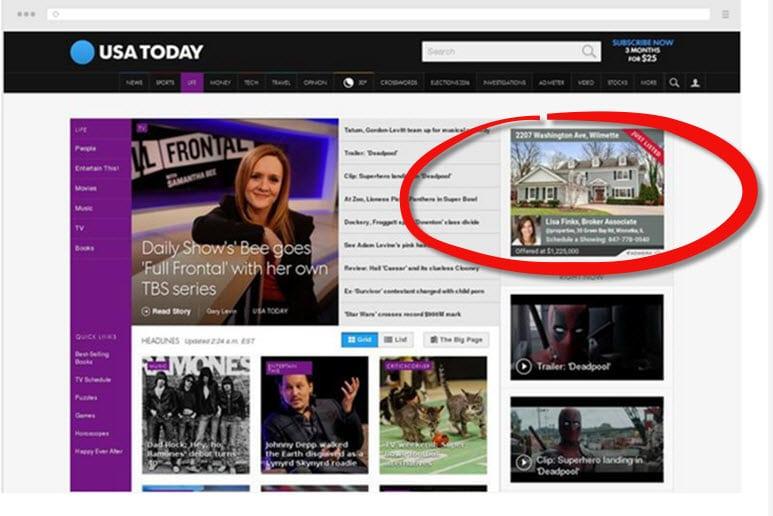Open the Review: Hail 'Caesar' headline
773x516 pixels.
(412, 268)
